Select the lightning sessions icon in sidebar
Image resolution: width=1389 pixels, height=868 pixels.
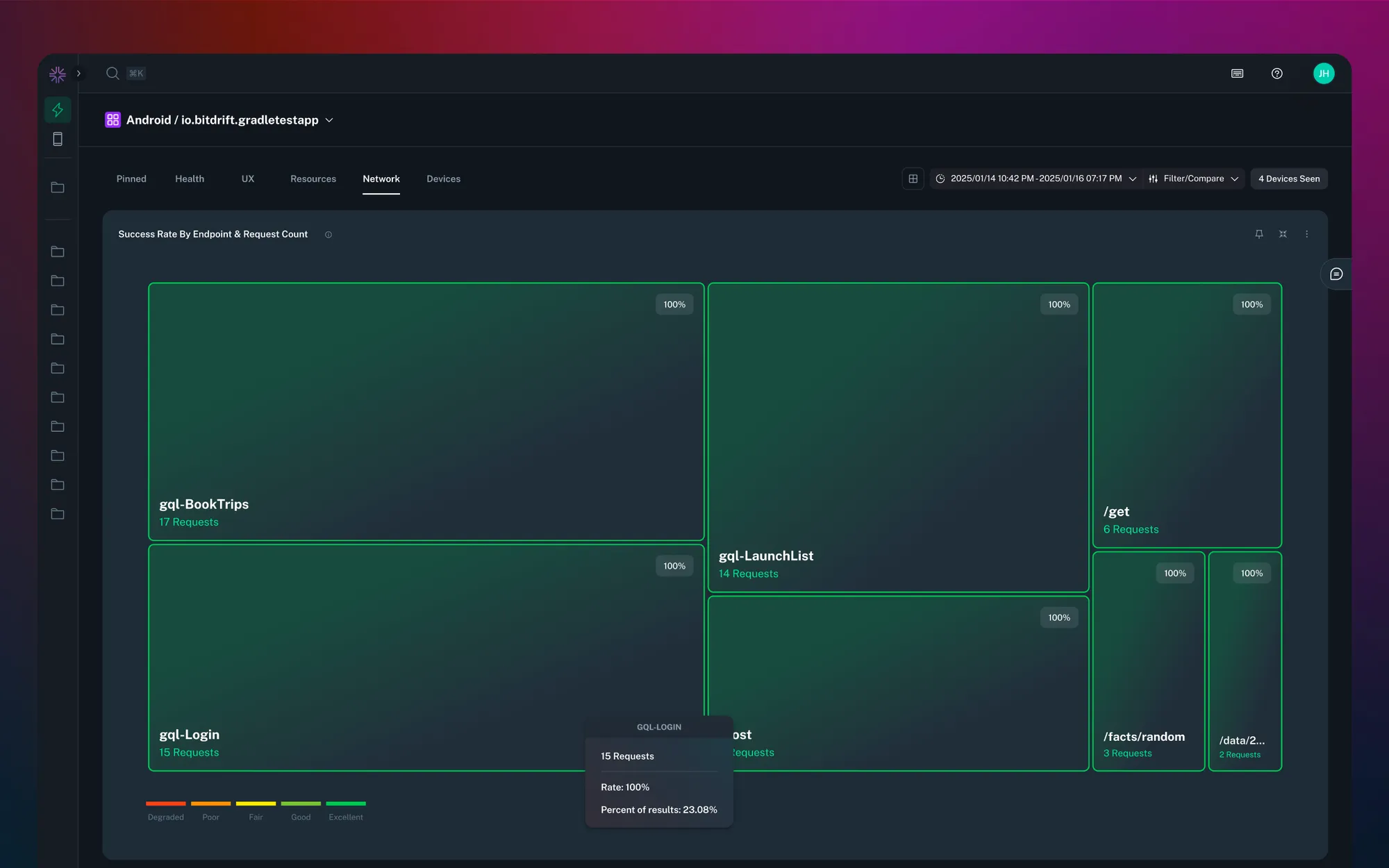[58, 110]
